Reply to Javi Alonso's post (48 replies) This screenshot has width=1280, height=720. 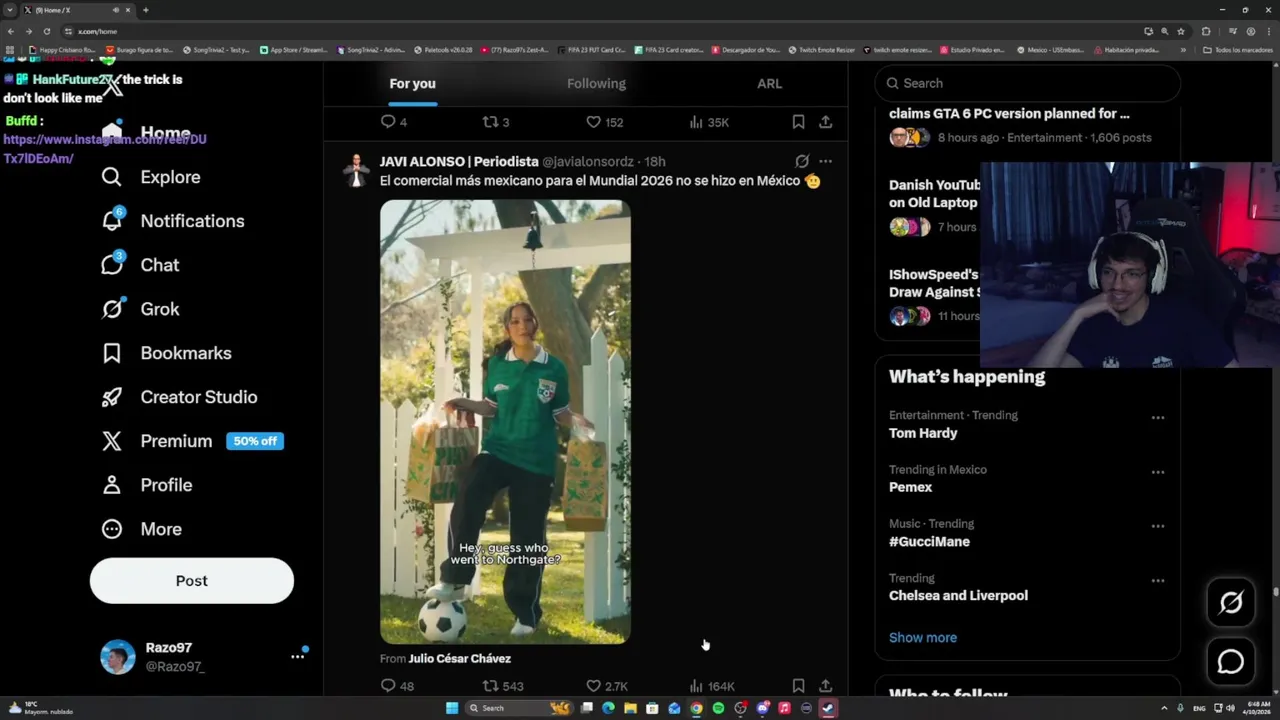click(397, 686)
